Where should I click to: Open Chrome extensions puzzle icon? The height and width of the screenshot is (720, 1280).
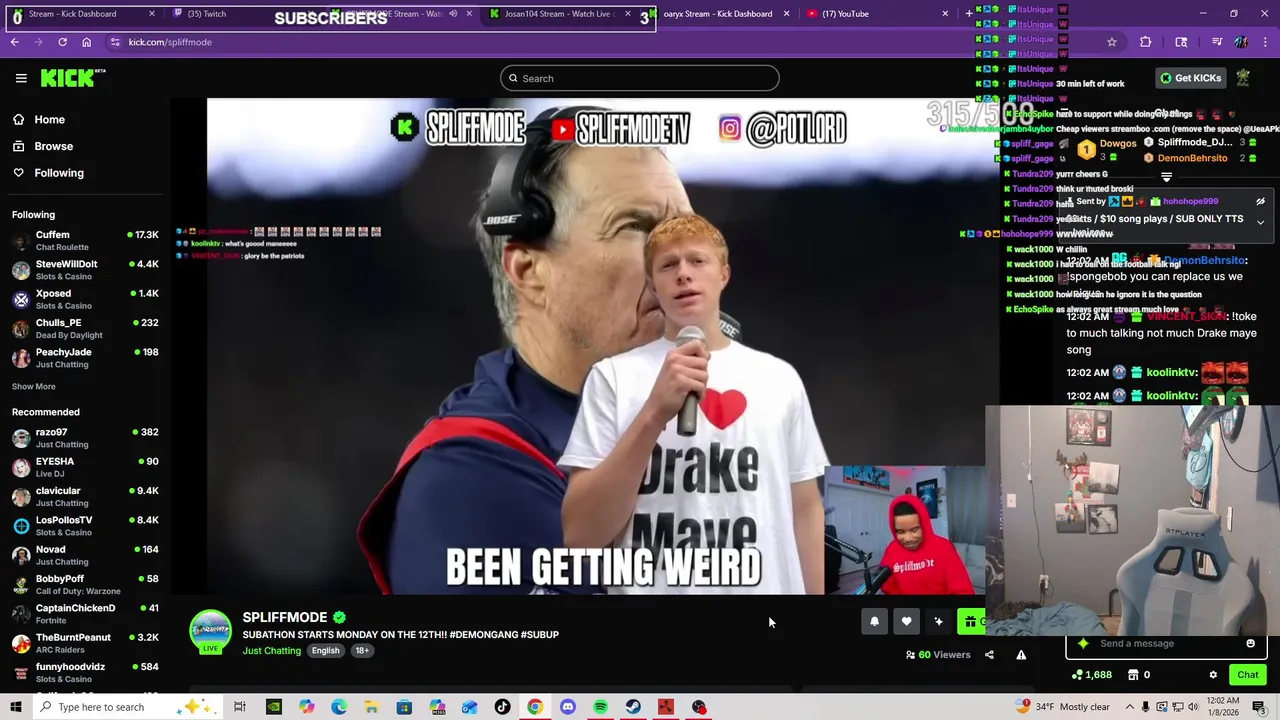coord(1146,42)
